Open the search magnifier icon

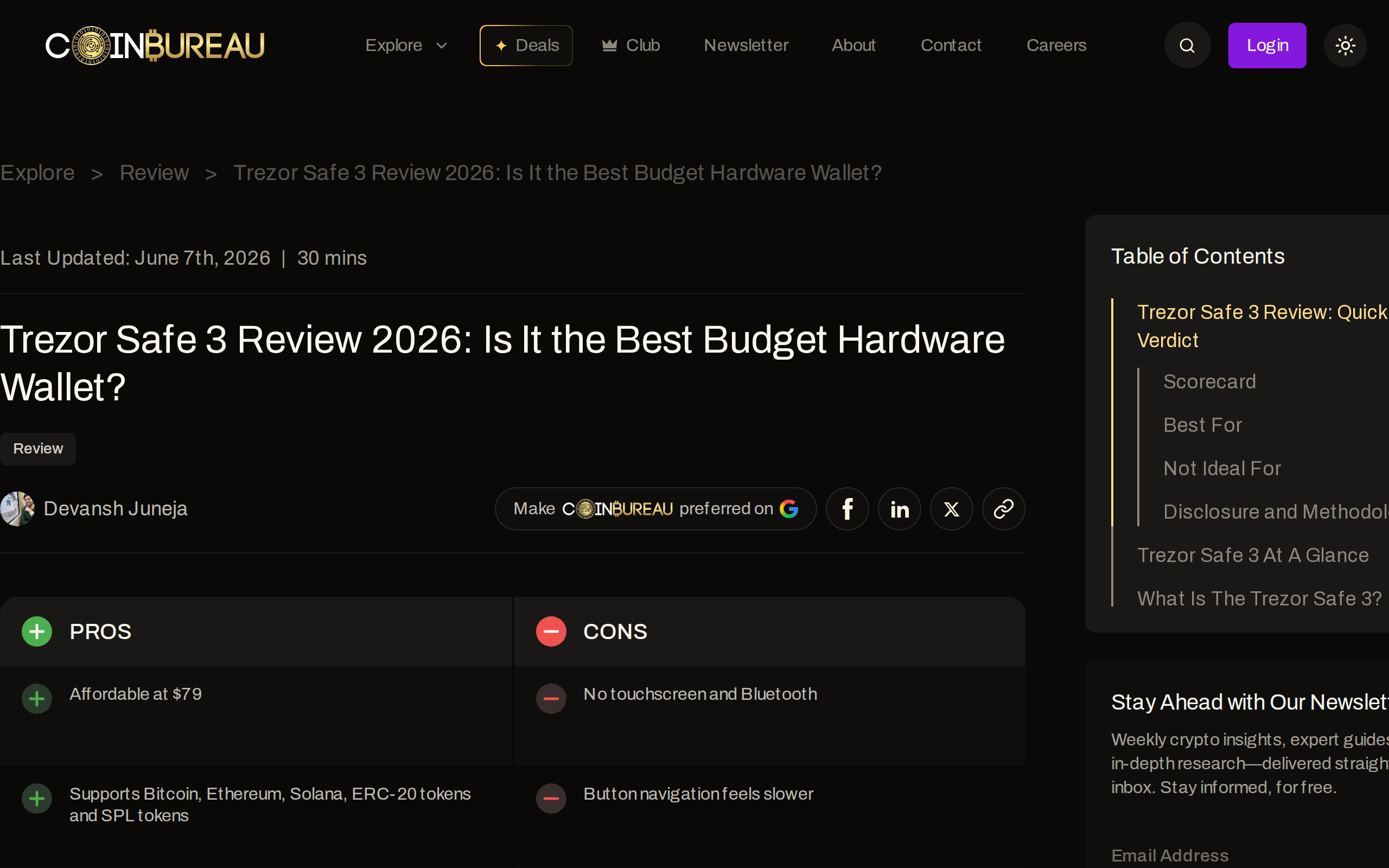[x=1187, y=46]
